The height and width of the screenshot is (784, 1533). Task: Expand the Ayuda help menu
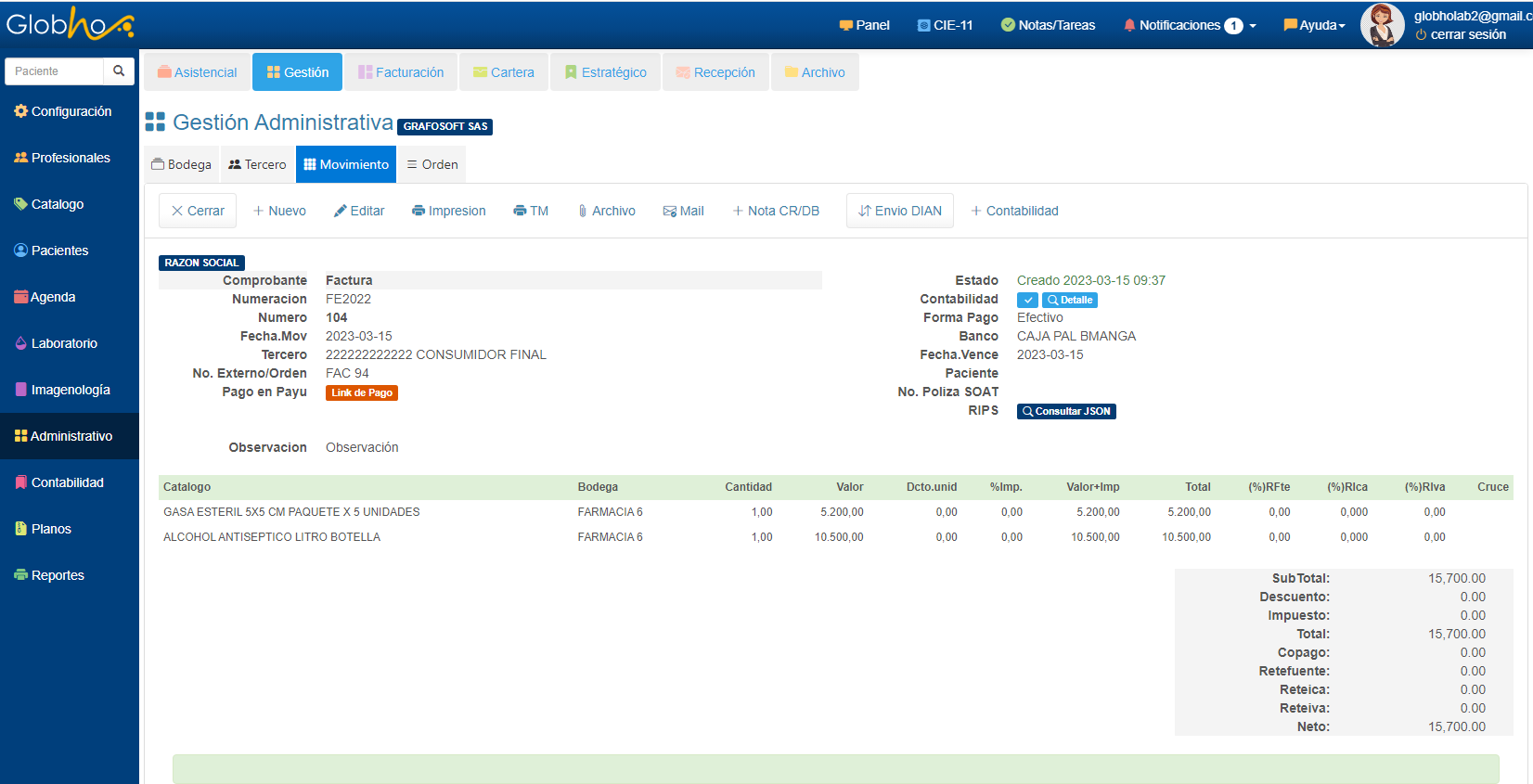tap(1314, 25)
